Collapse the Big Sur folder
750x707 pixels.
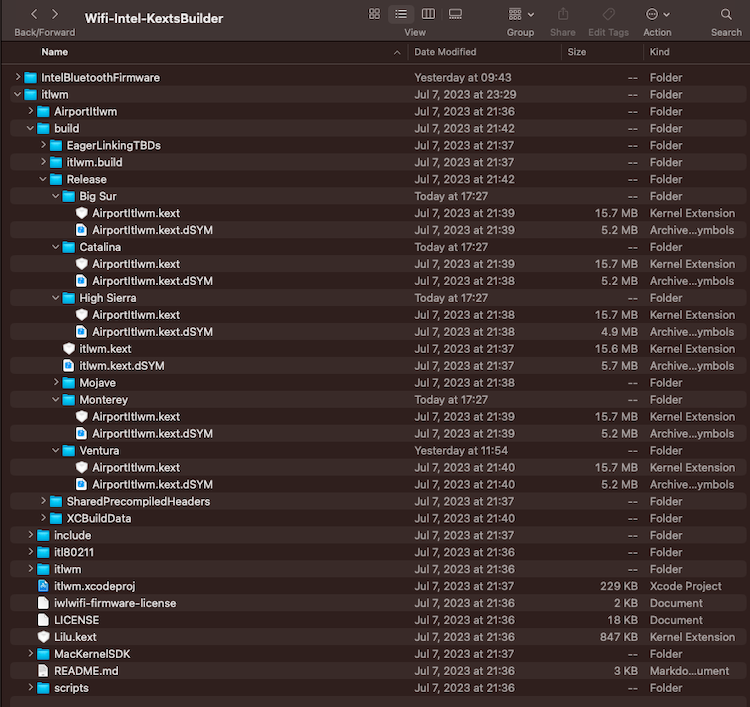55,196
